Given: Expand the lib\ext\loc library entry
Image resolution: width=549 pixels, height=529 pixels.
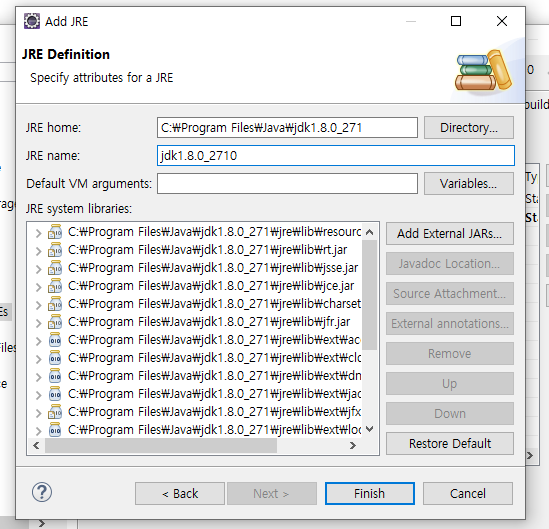Looking at the screenshot, I should click(39, 431).
